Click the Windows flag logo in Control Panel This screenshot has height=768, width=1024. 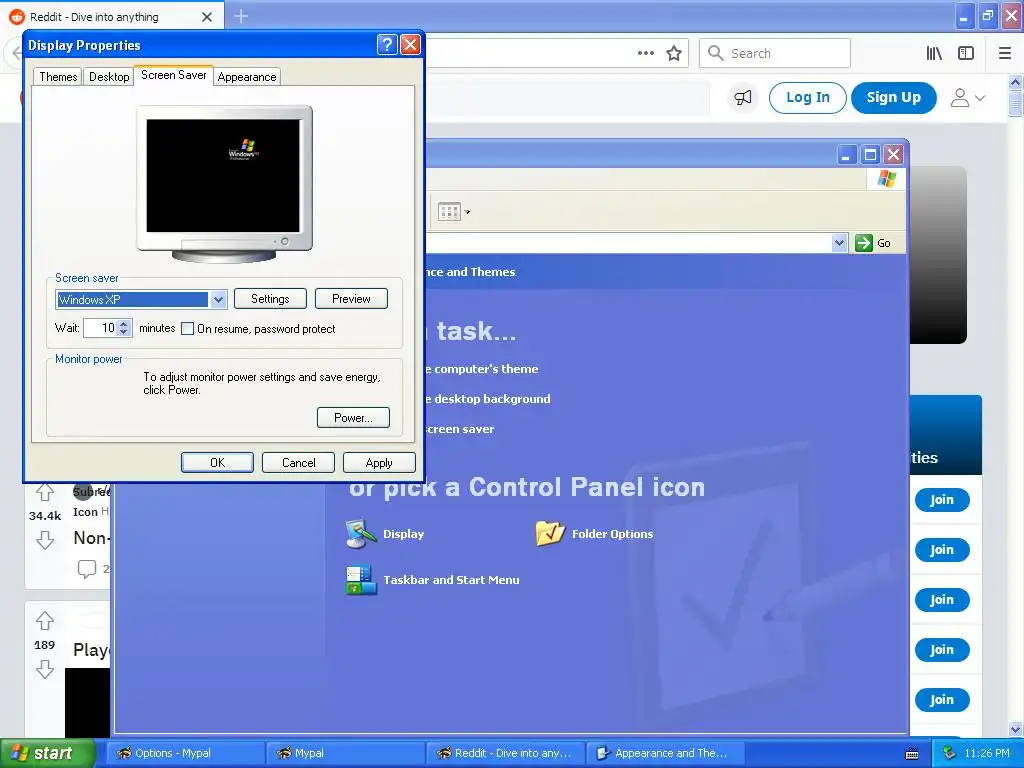[886, 178]
